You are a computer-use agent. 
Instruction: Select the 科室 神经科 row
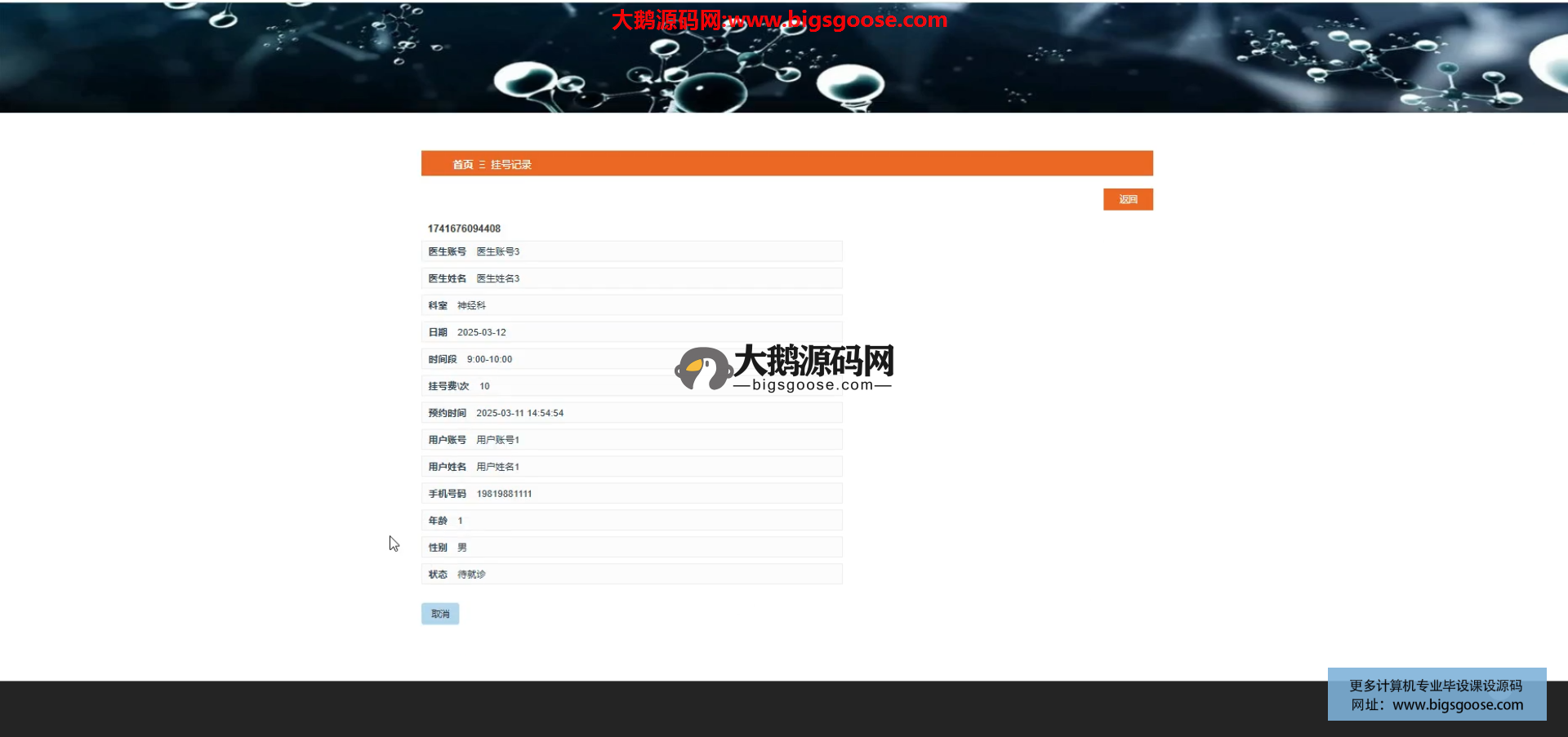(x=630, y=305)
